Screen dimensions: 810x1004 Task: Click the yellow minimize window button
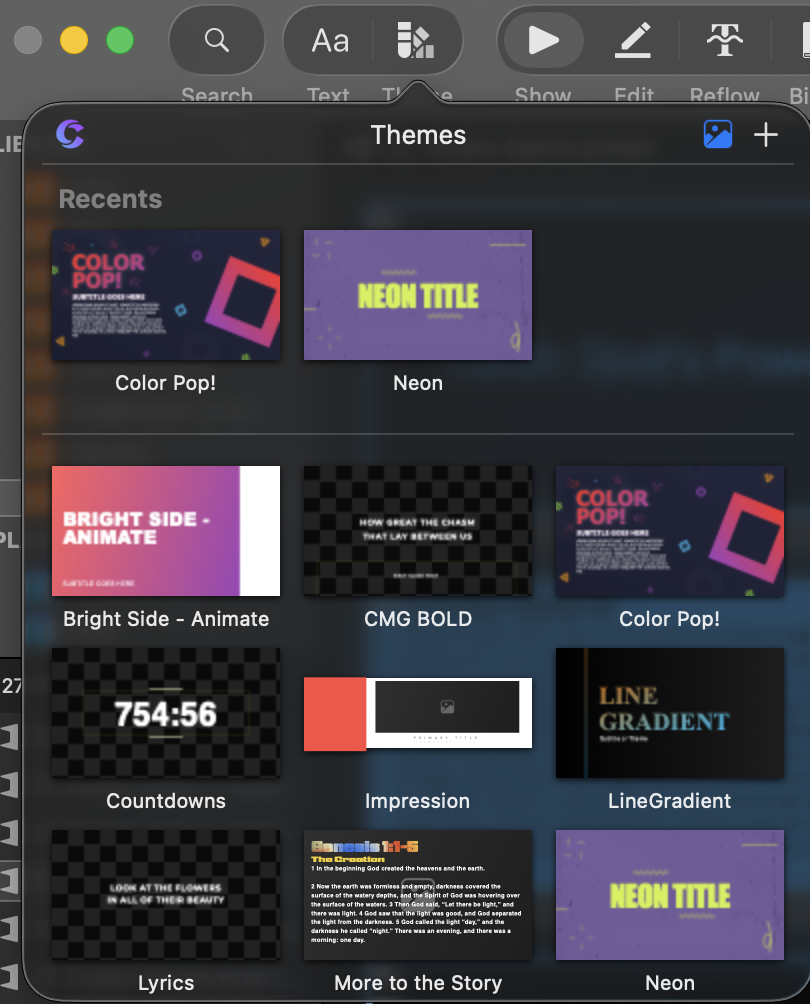(74, 40)
